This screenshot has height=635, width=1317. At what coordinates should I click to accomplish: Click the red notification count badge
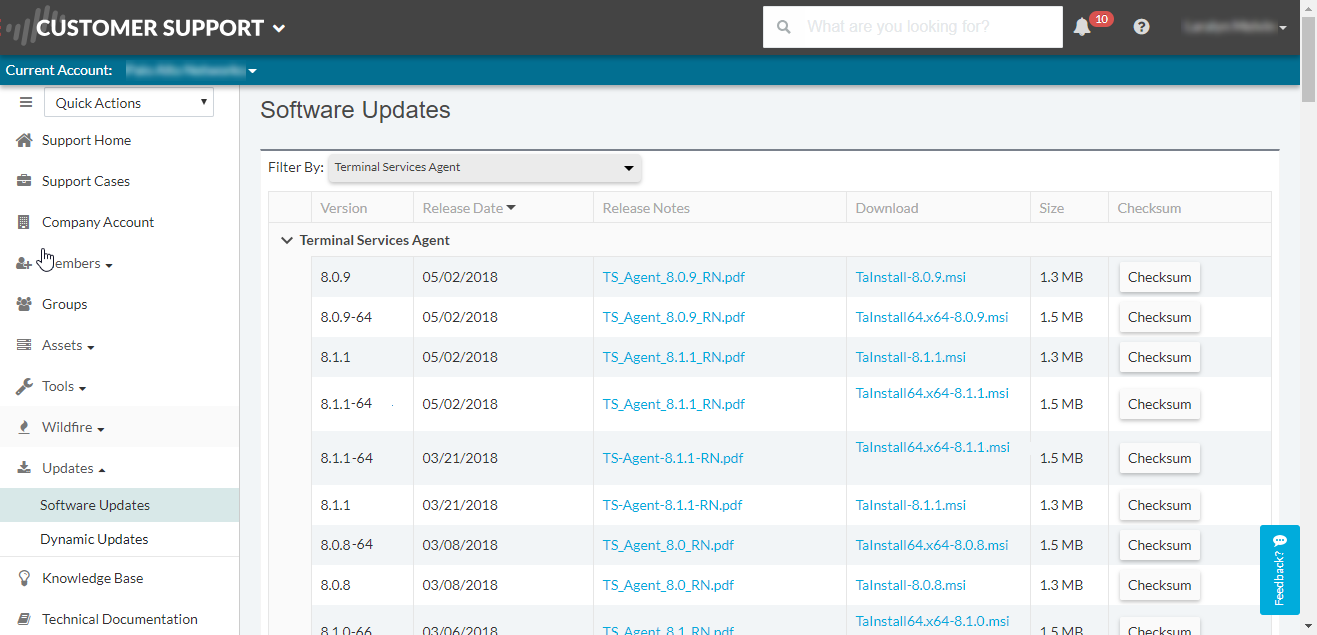click(1101, 19)
